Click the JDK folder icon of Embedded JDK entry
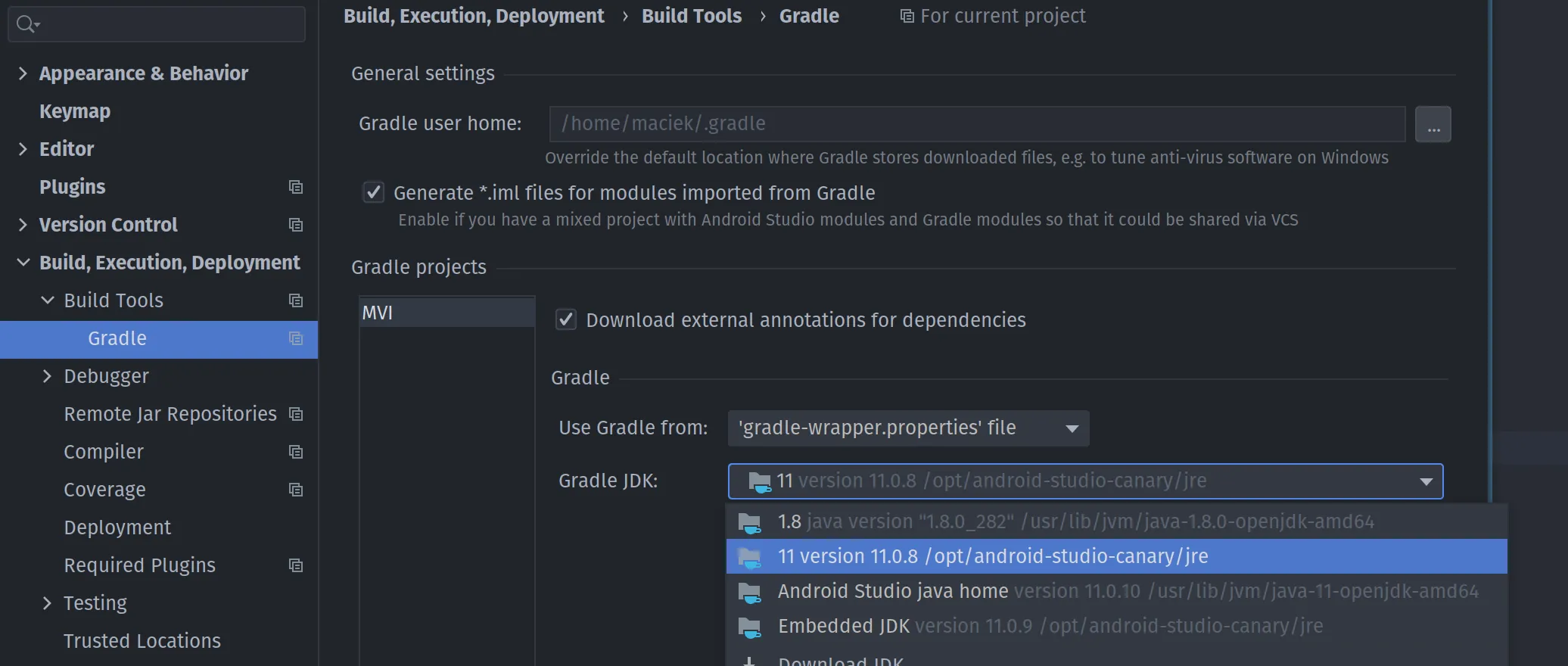1568x666 pixels. click(750, 627)
